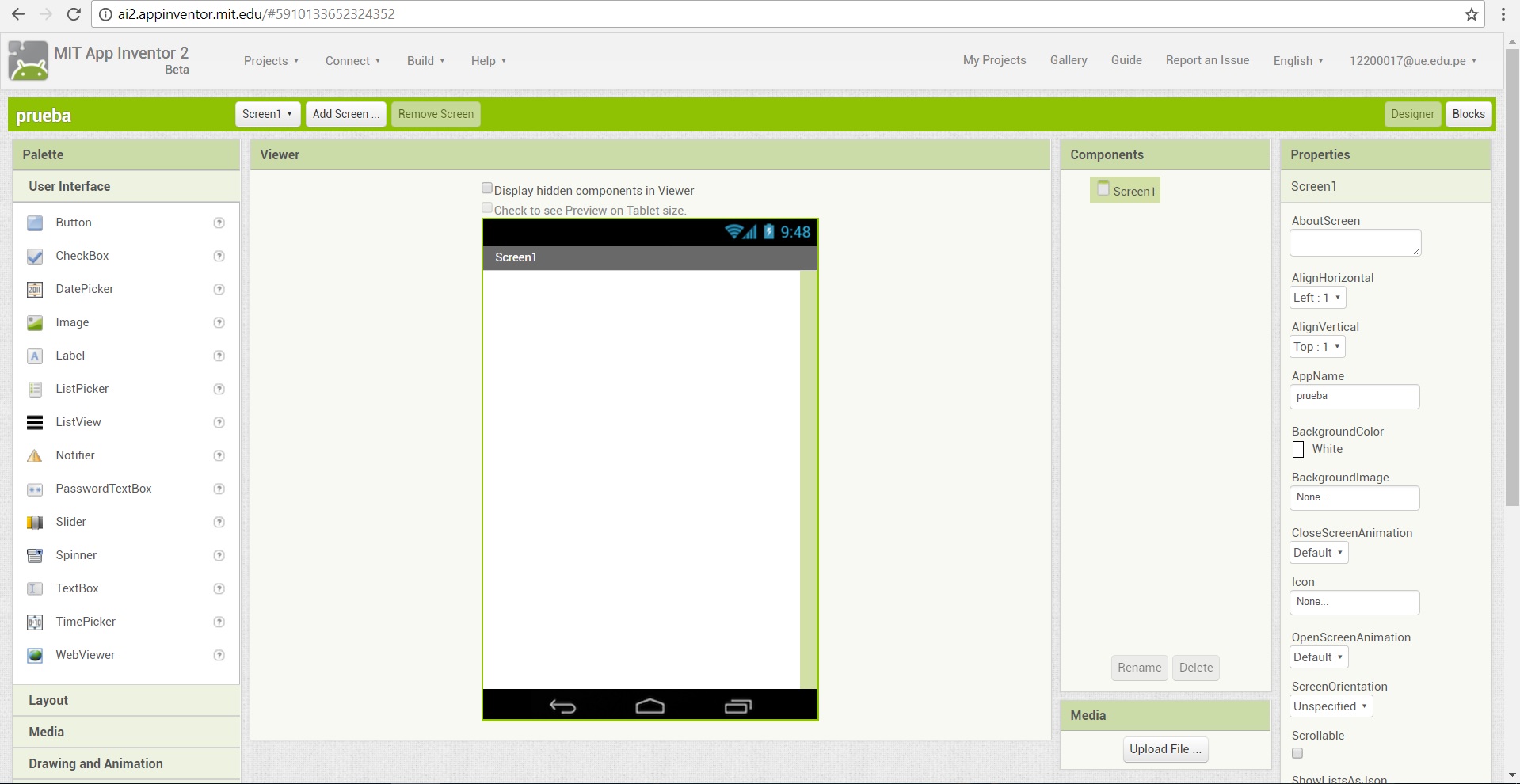Screen dimensions: 1520x784
Task: Click the browser back arrow
Action: point(17,14)
